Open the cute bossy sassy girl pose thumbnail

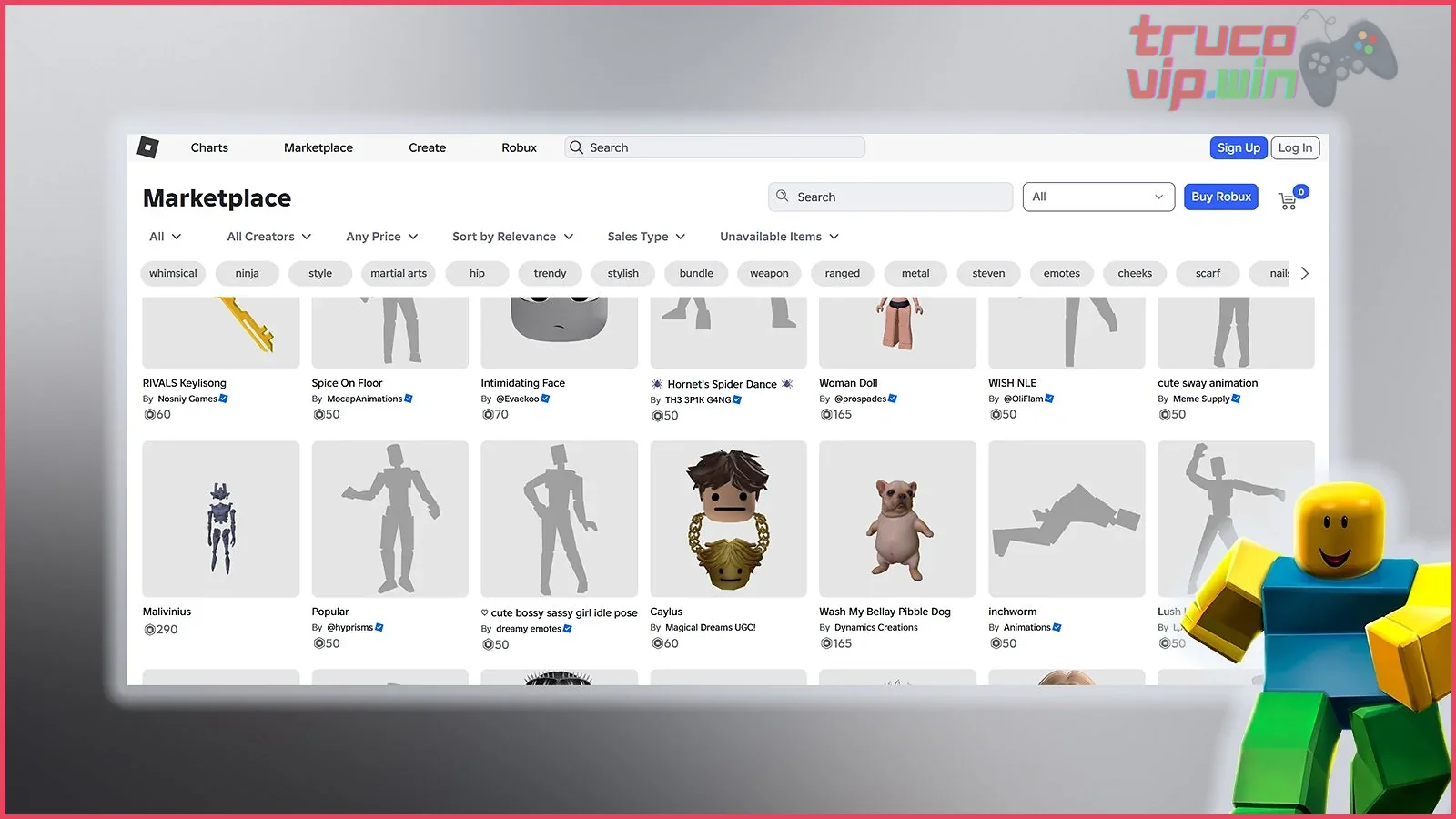pyautogui.click(x=560, y=519)
